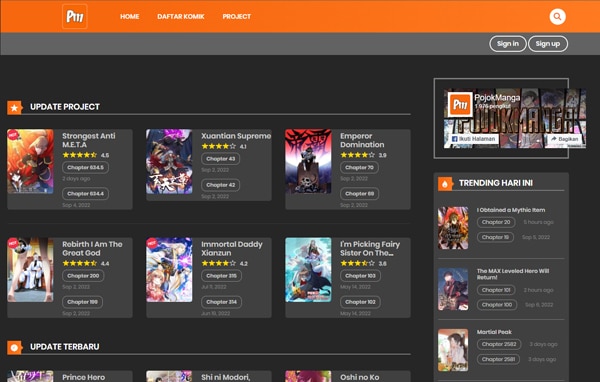Click Ikuti Halaman Facebook button
The width and height of the screenshot is (600, 382).
coord(474,139)
